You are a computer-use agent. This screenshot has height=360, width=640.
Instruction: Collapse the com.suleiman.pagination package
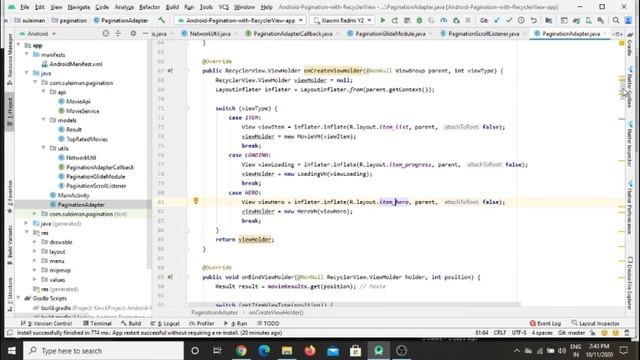click(35, 83)
